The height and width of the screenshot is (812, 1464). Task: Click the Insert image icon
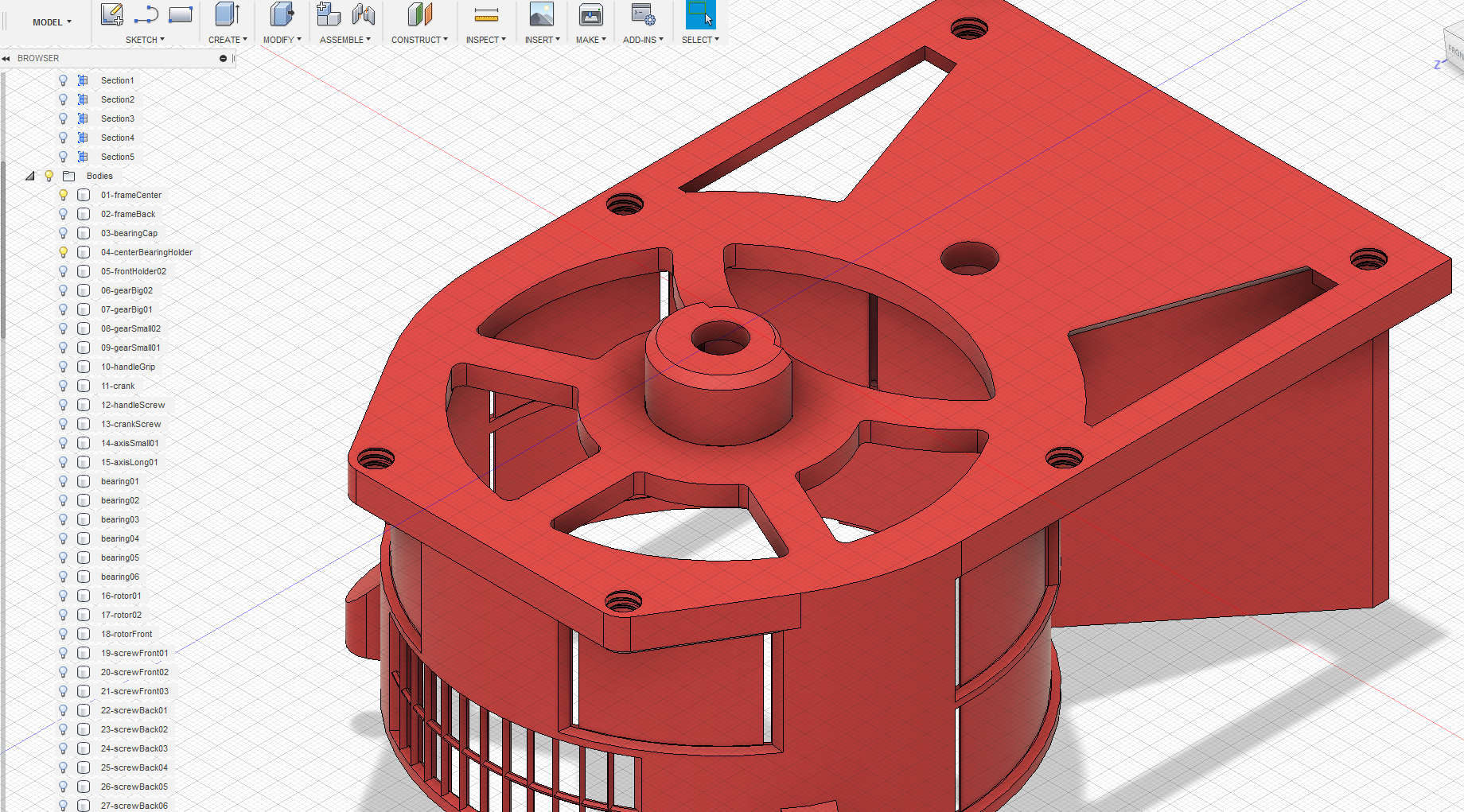(541, 14)
